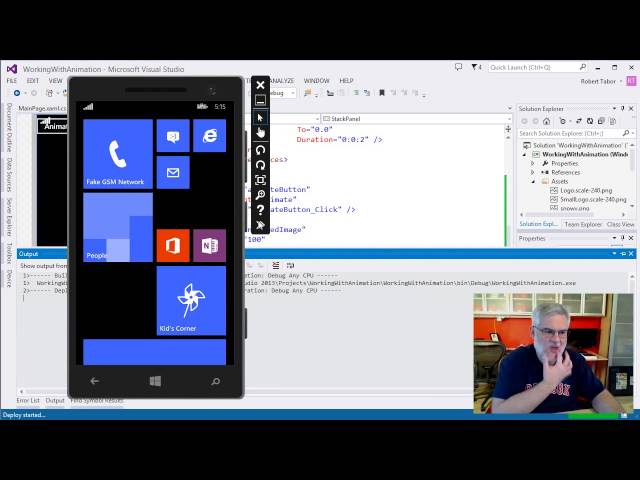Toggle auto-hide pin on Output panel
640x480 pixels.
click(x=623, y=254)
